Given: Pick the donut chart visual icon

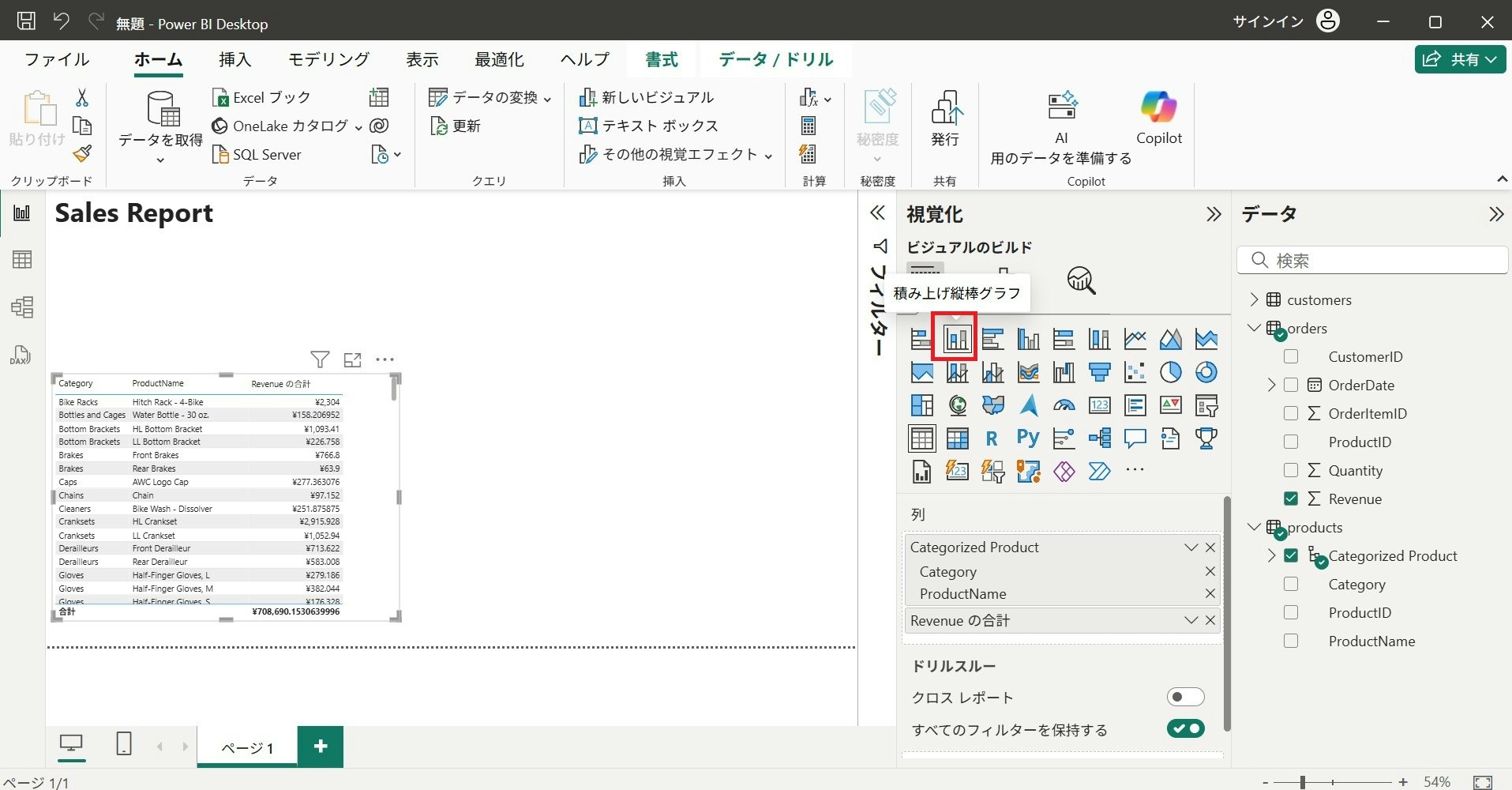Looking at the screenshot, I should pyautogui.click(x=1206, y=372).
